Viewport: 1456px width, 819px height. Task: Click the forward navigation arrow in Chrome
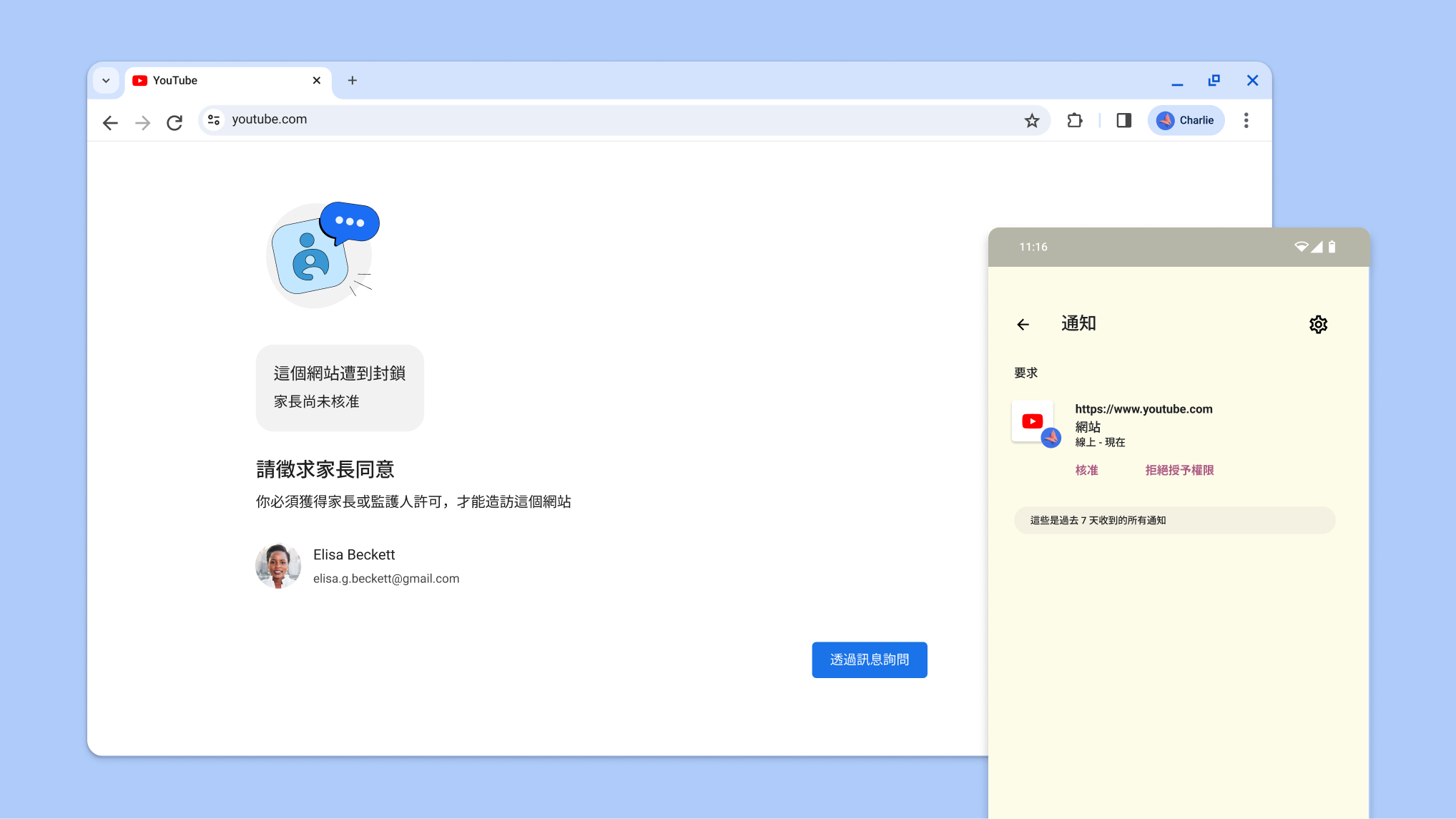tap(142, 122)
